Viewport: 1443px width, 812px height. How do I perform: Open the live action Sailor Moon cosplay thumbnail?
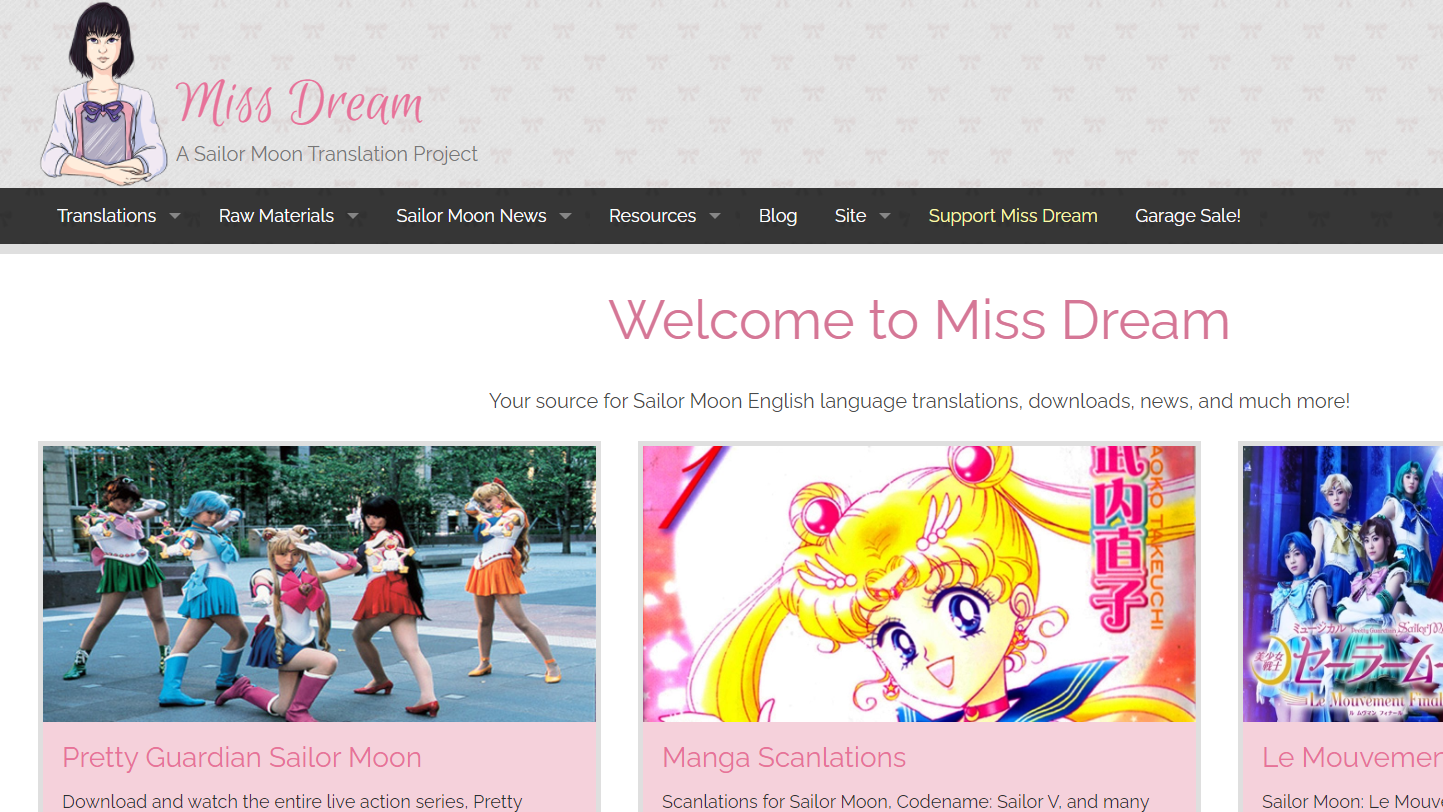(319, 584)
